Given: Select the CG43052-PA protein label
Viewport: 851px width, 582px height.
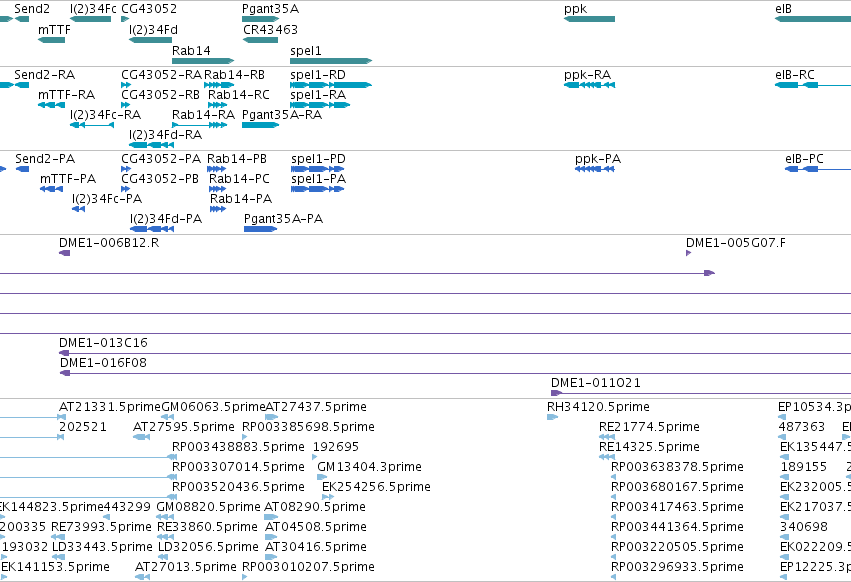Looking at the screenshot, I should pos(161,159).
